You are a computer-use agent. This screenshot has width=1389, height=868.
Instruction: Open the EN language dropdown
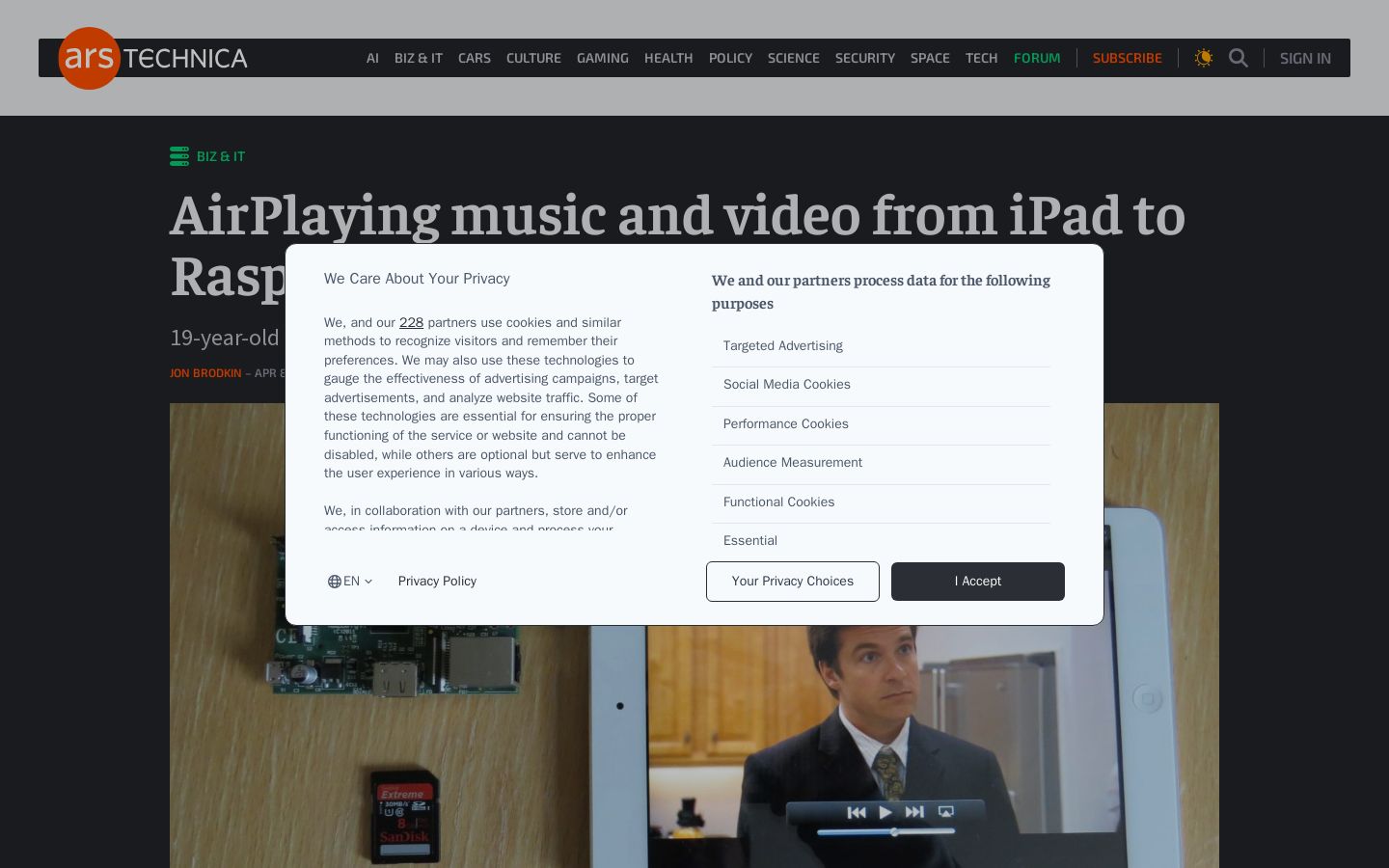click(350, 582)
